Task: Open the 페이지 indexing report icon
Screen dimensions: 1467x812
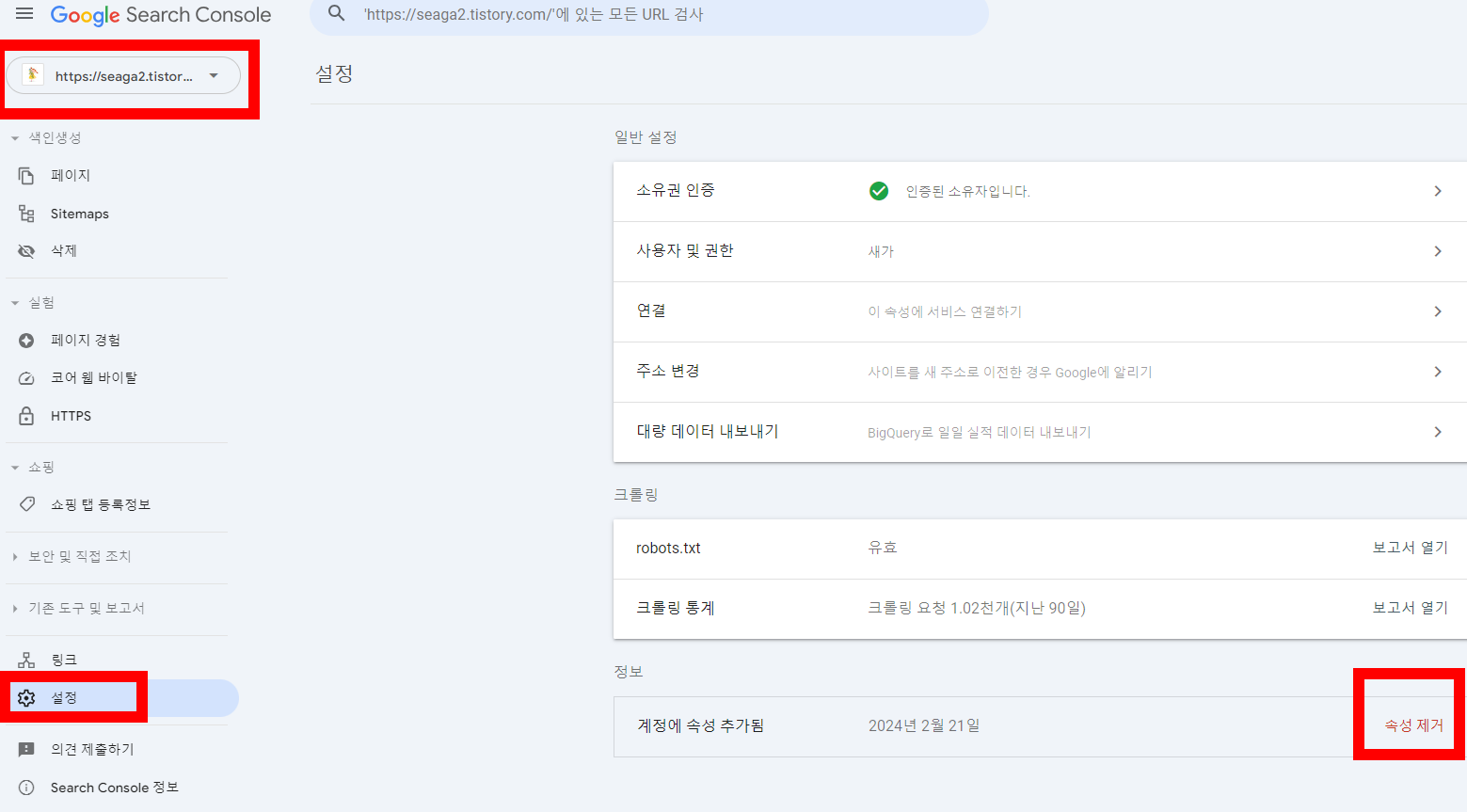Action: click(26, 175)
